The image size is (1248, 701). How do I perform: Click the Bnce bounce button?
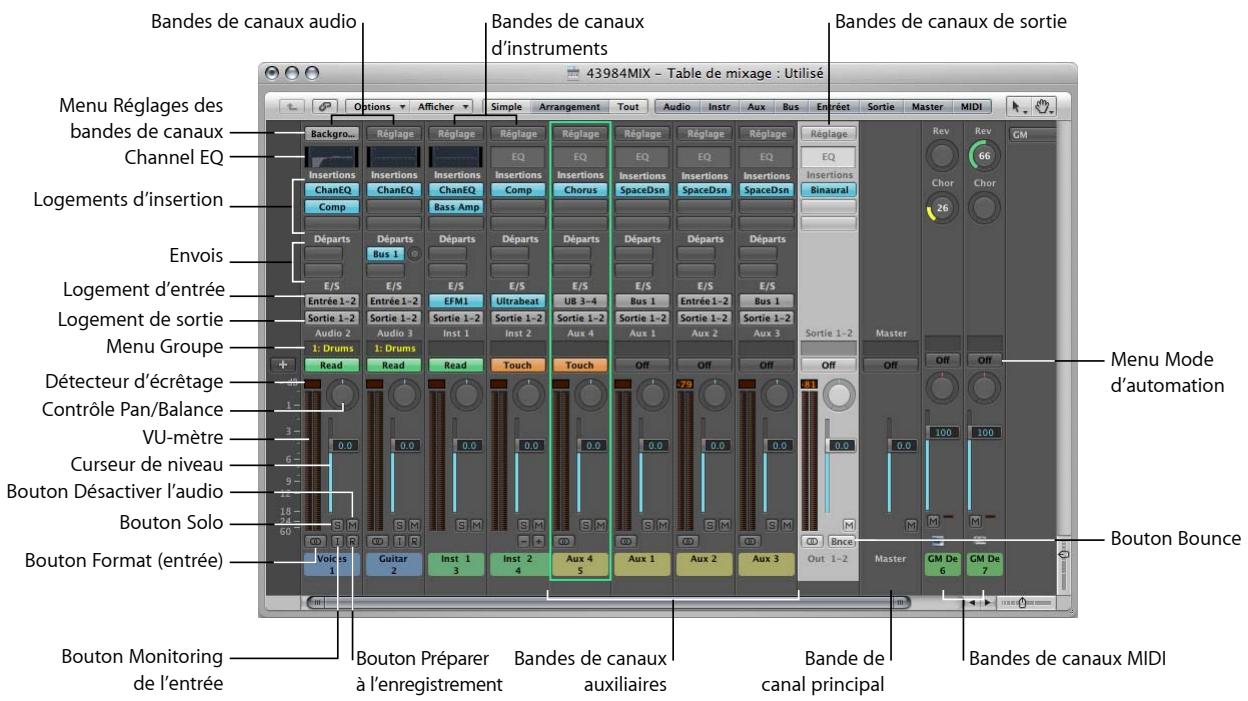pyautogui.click(x=842, y=541)
